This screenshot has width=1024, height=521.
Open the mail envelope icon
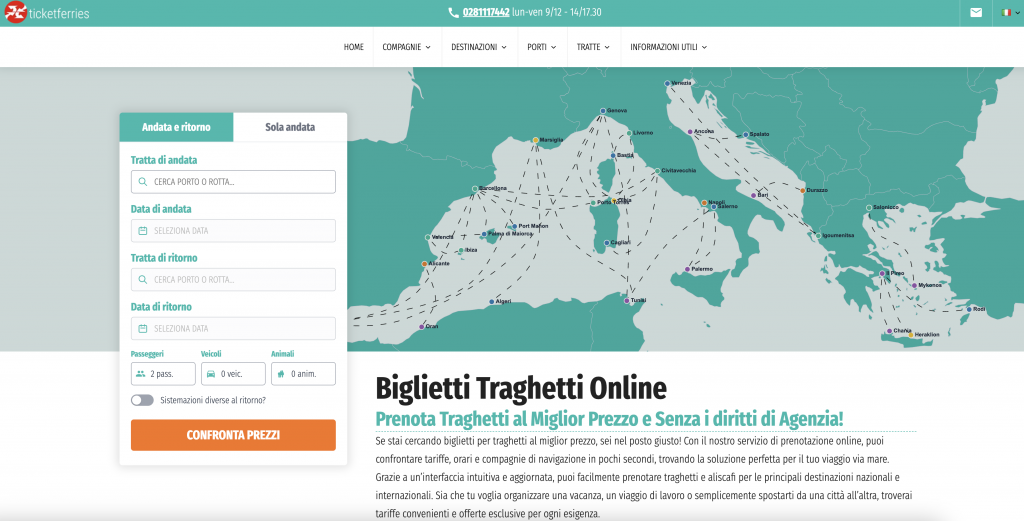tap(976, 12)
